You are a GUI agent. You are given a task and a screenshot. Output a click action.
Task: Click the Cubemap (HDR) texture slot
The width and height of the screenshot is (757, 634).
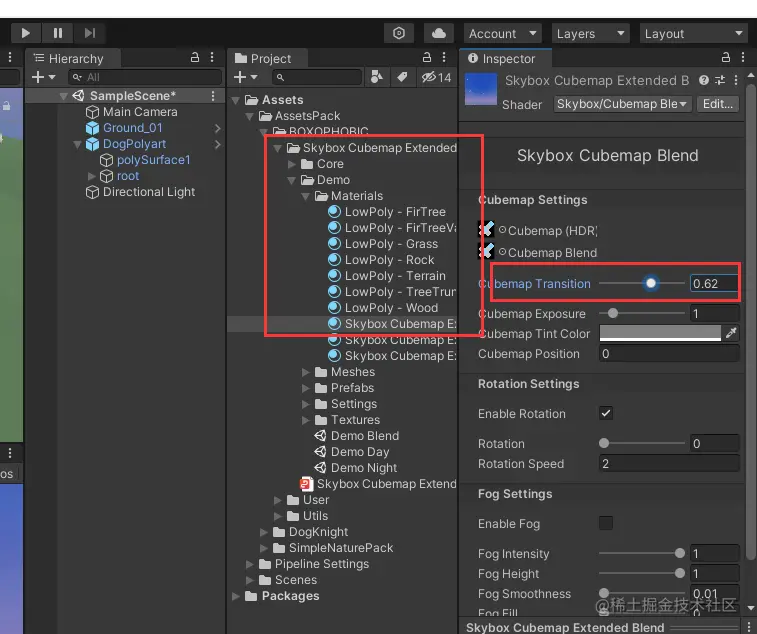[x=486, y=229]
